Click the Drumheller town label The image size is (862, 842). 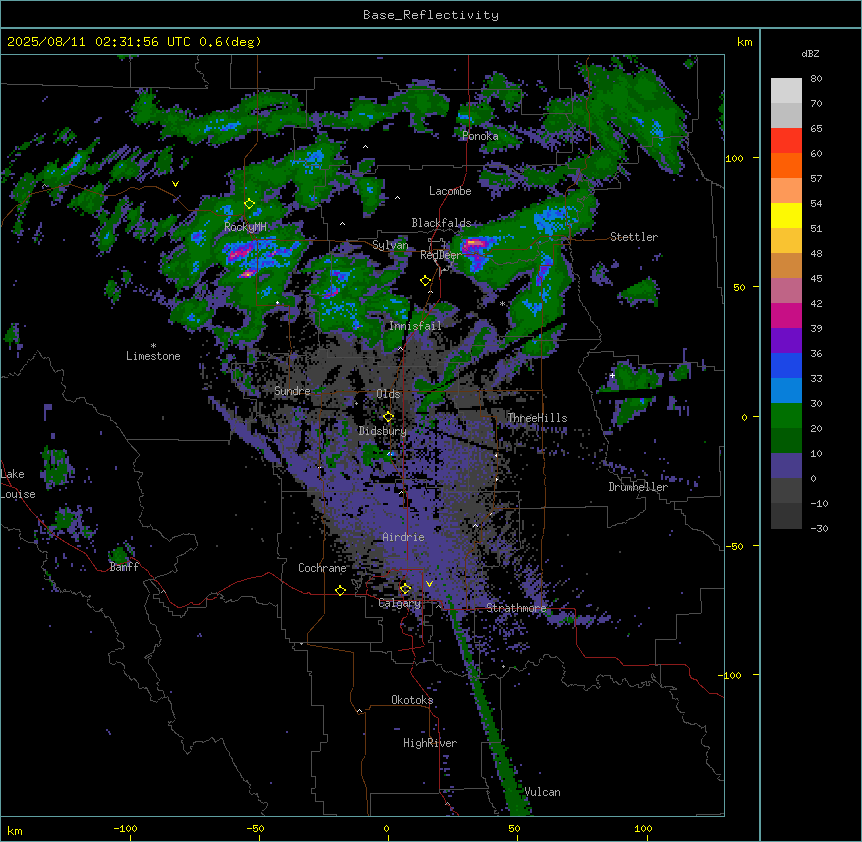point(638,487)
